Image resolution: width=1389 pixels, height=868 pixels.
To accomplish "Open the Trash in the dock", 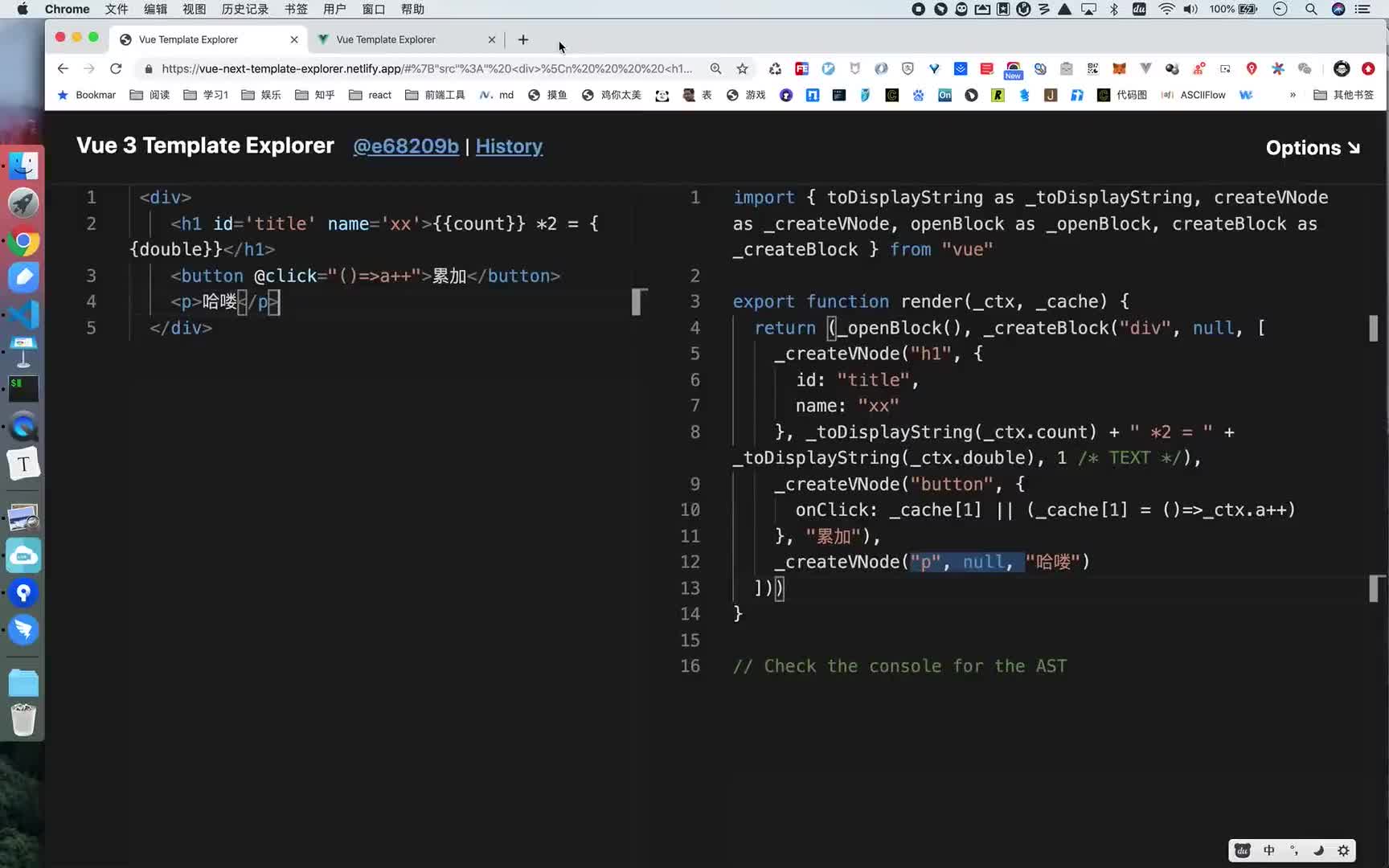I will tap(23, 720).
